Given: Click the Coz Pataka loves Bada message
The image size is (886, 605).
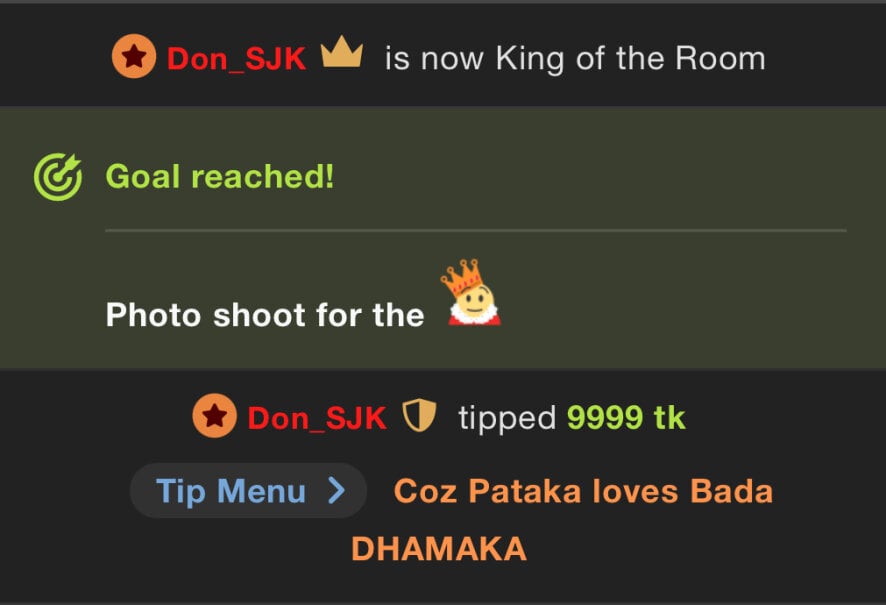Looking at the screenshot, I should coord(583,490).
